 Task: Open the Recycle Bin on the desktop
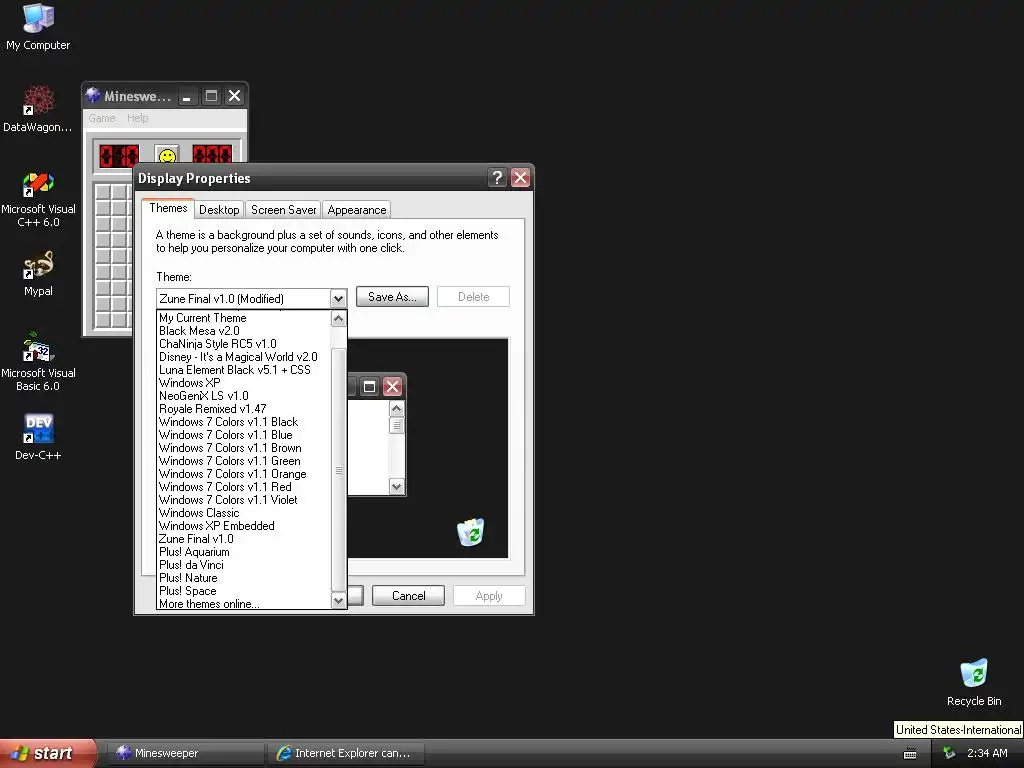(x=974, y=683)
